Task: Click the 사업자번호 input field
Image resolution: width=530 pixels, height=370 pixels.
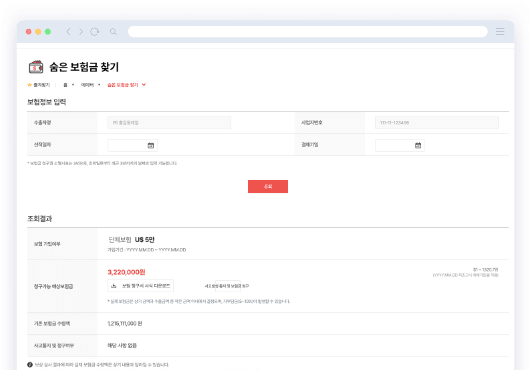Action: pos(437,123)
